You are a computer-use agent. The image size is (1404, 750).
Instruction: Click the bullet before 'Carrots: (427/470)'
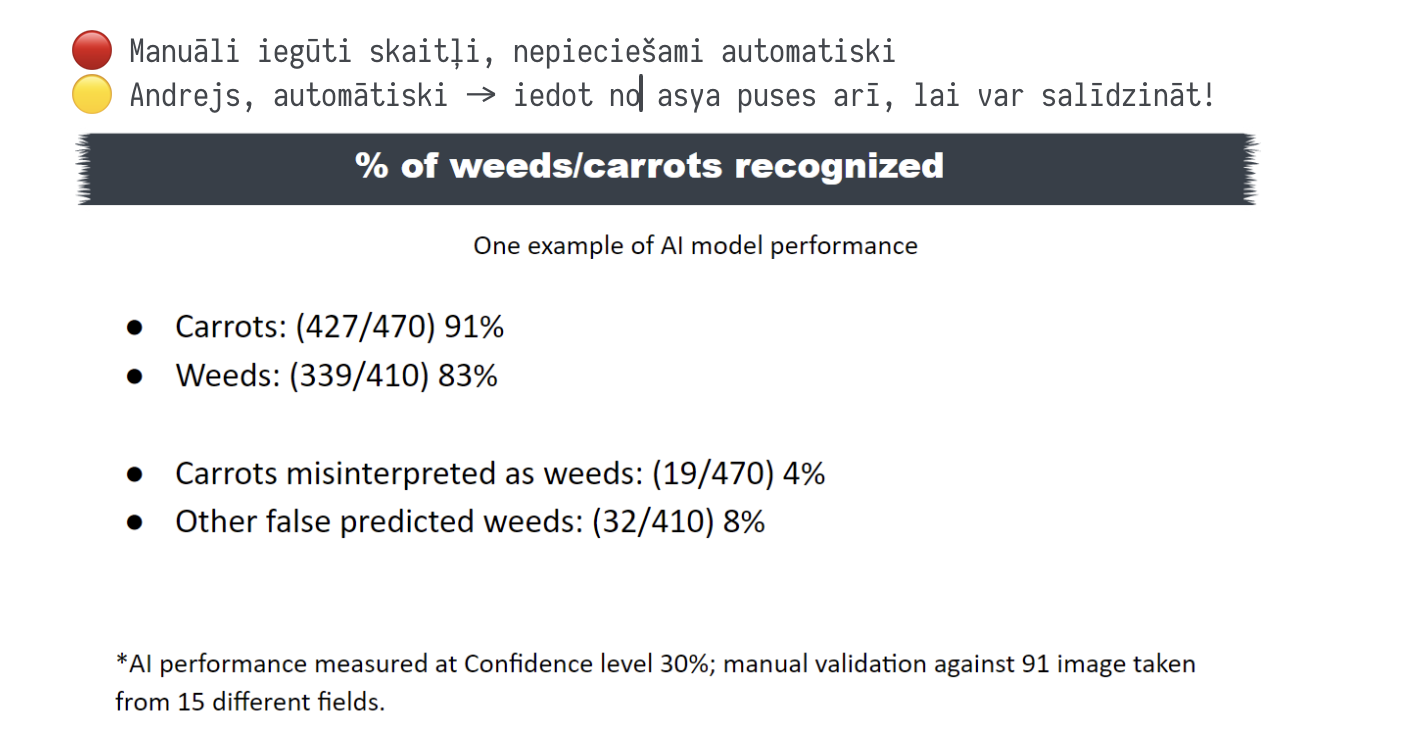[x=135, y=328]
